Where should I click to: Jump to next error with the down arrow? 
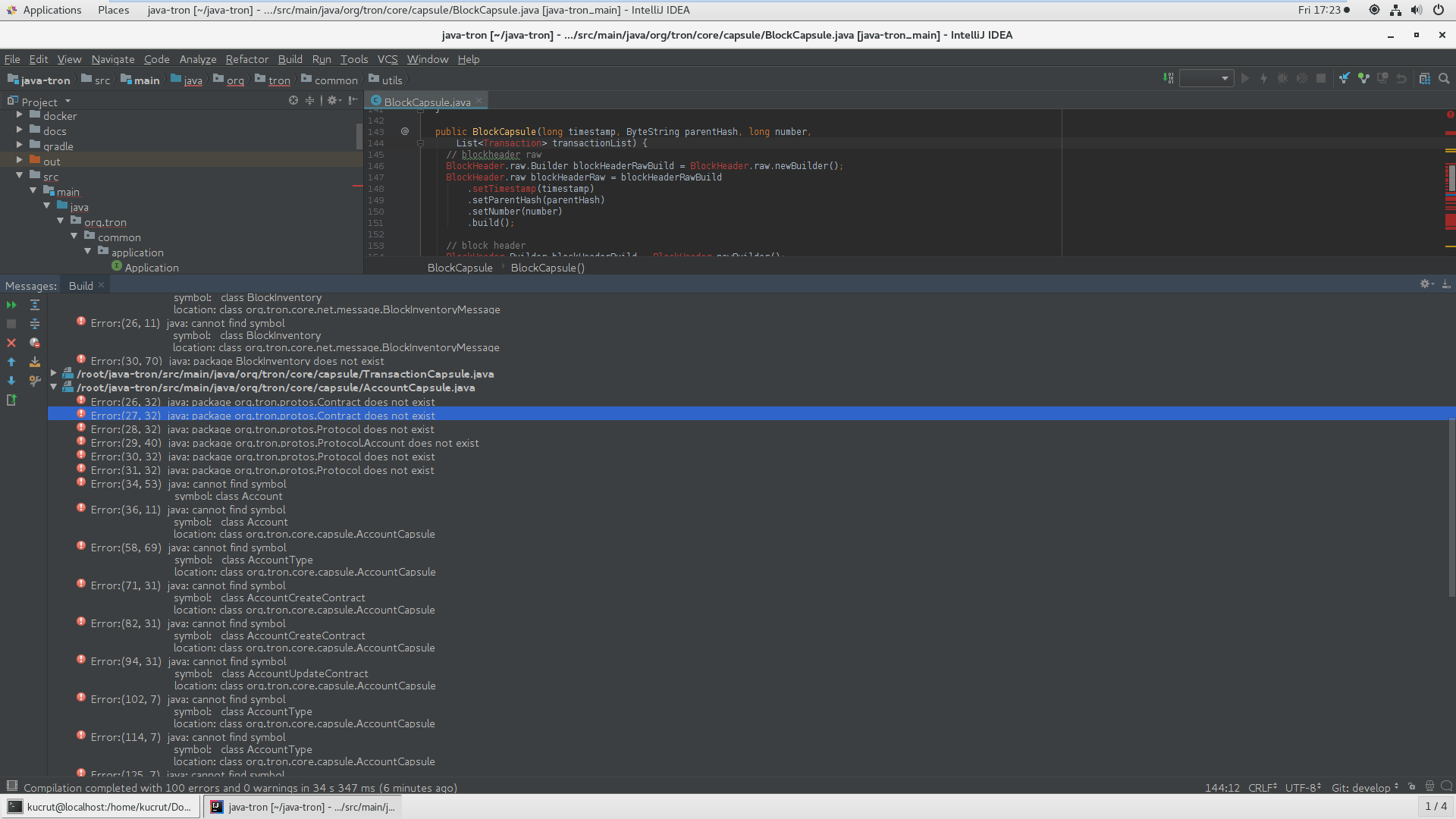coord(11,381)
